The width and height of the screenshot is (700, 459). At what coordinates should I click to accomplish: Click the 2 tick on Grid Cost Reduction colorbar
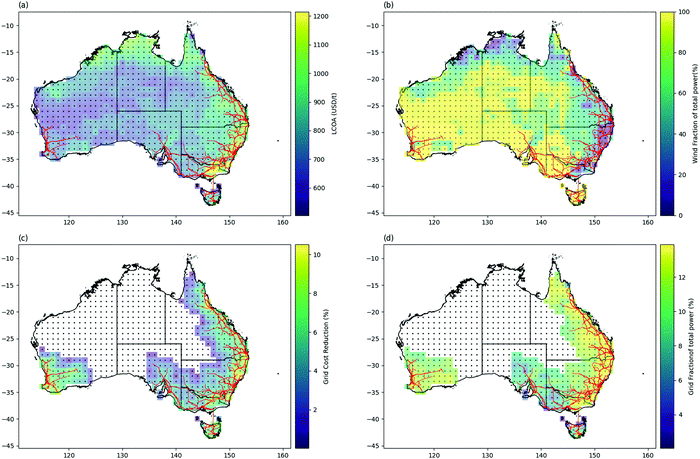(316, 409)
